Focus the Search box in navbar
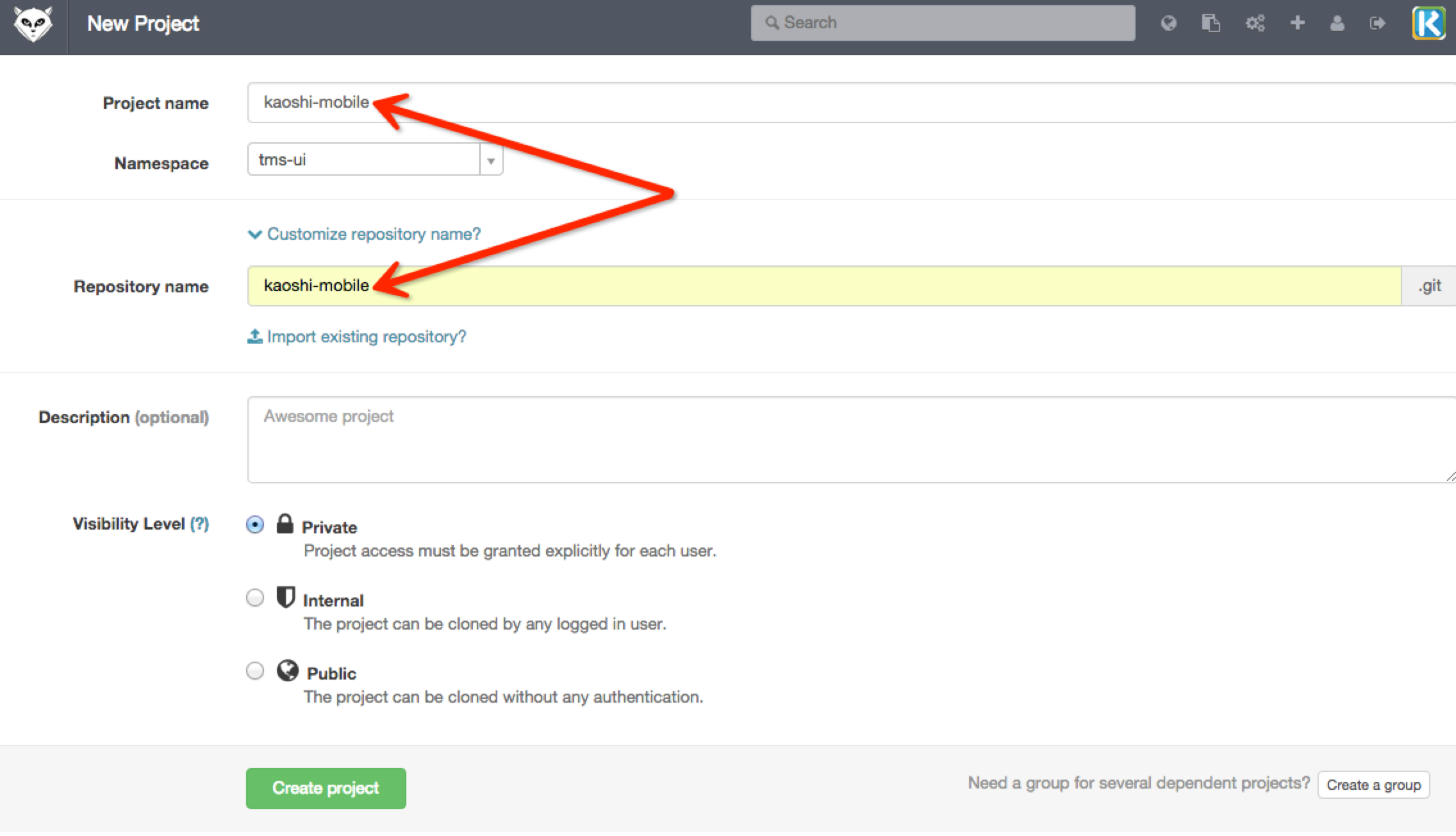 [942, 23]
